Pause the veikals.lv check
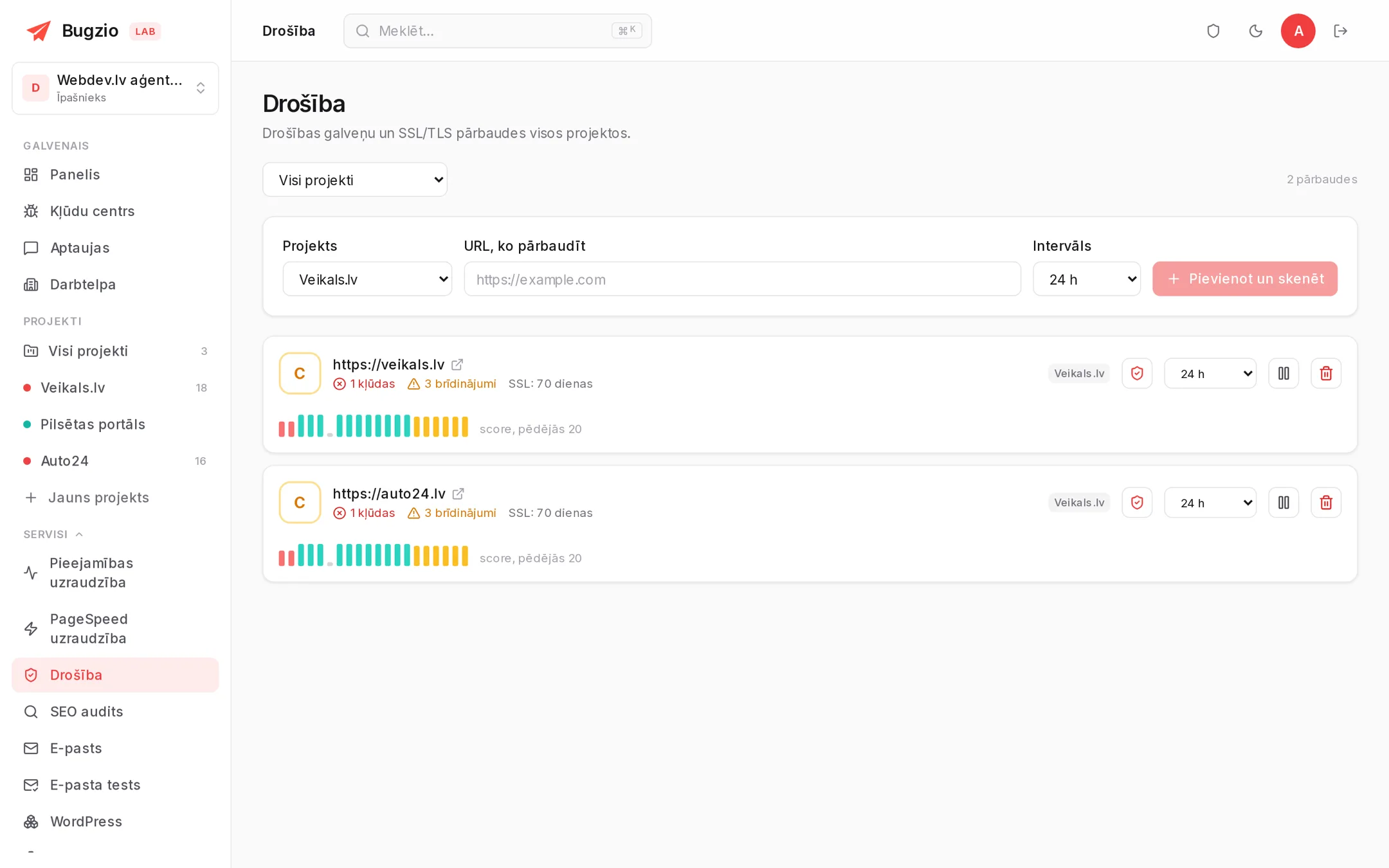 [x=1284, y=374]
